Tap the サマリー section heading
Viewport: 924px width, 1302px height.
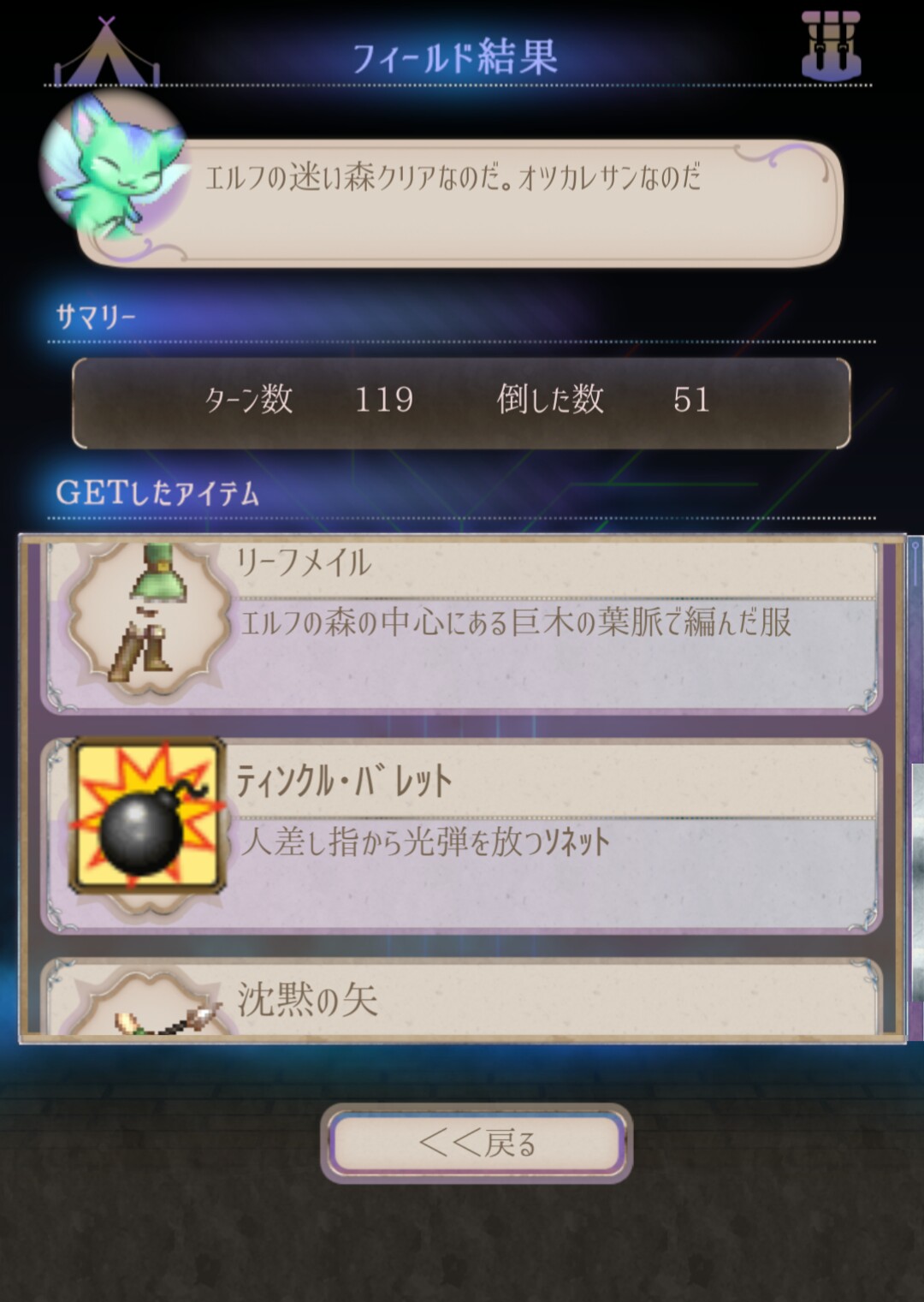point(96,317)
